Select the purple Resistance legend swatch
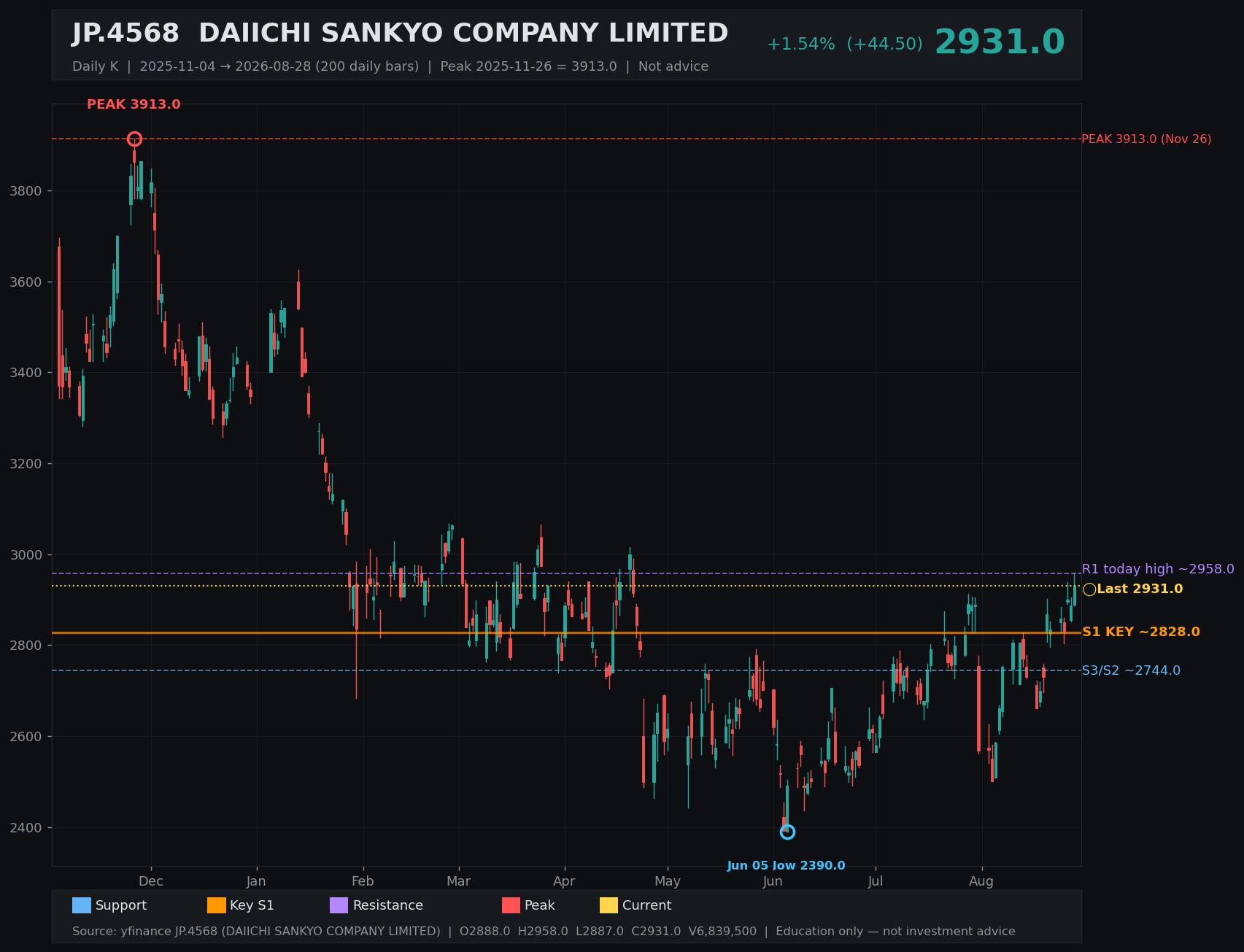This screenshot has height=952, width=1244. point(339,905)
